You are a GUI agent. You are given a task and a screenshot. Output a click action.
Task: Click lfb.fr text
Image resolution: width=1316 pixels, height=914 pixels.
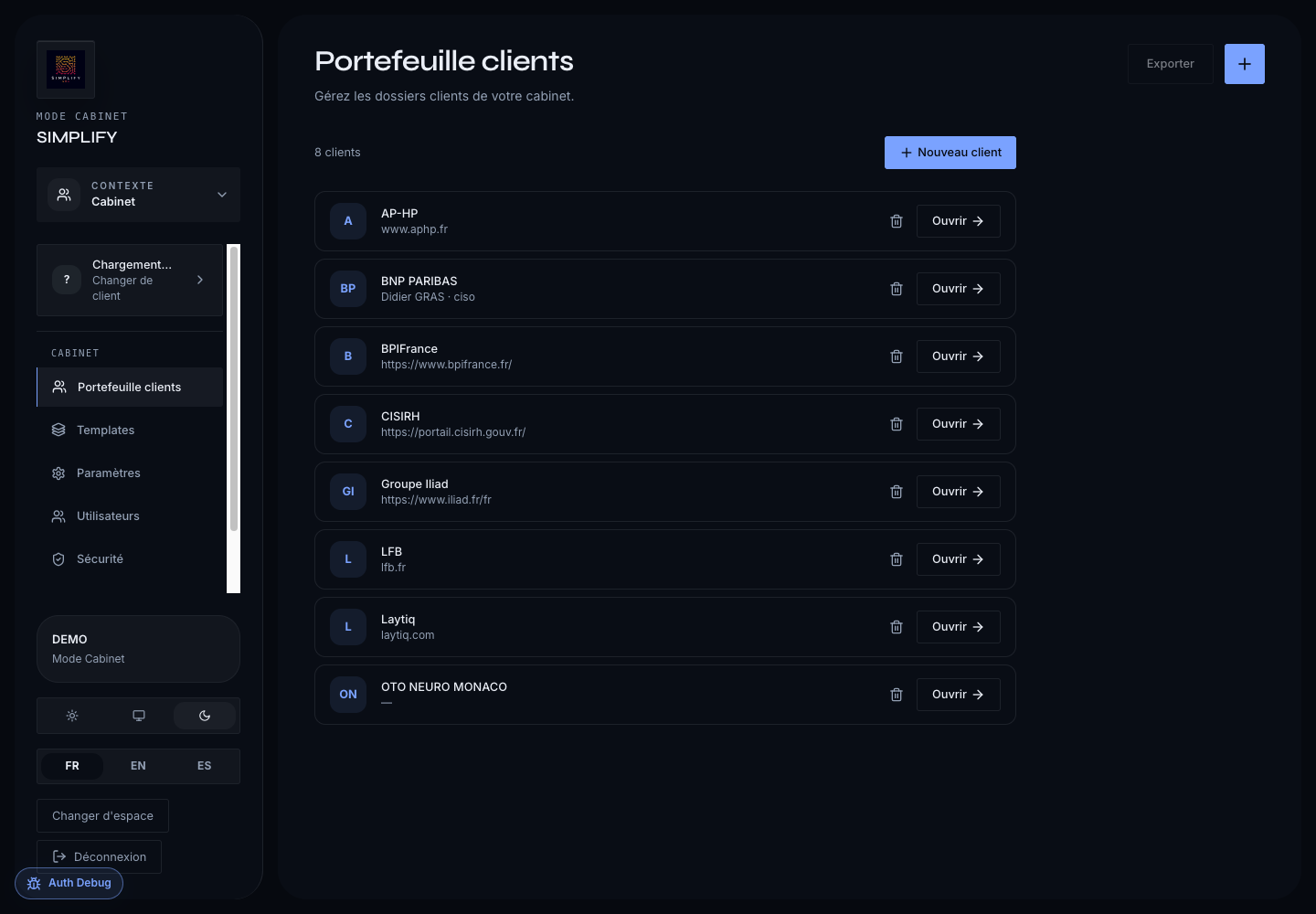pos(393,568)
